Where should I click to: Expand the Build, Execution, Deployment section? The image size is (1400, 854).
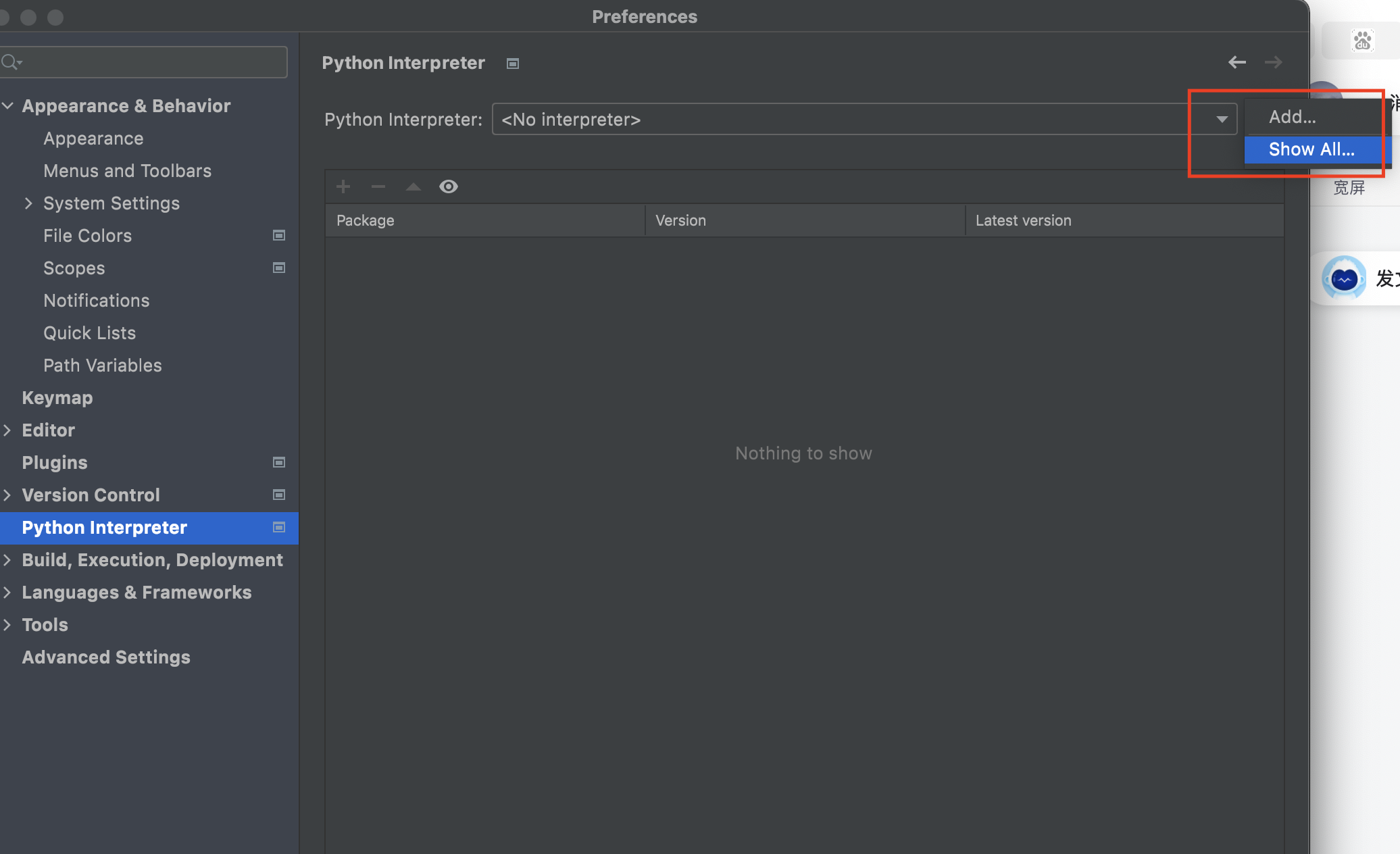[8, 559]
